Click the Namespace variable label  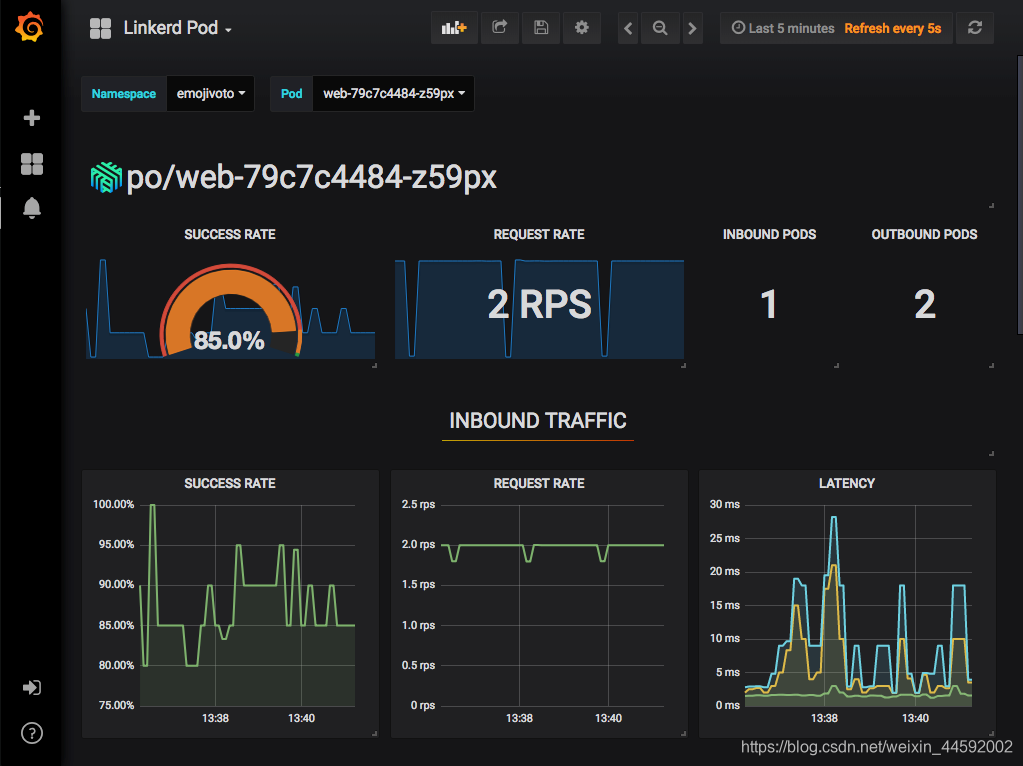pos(124,93)
